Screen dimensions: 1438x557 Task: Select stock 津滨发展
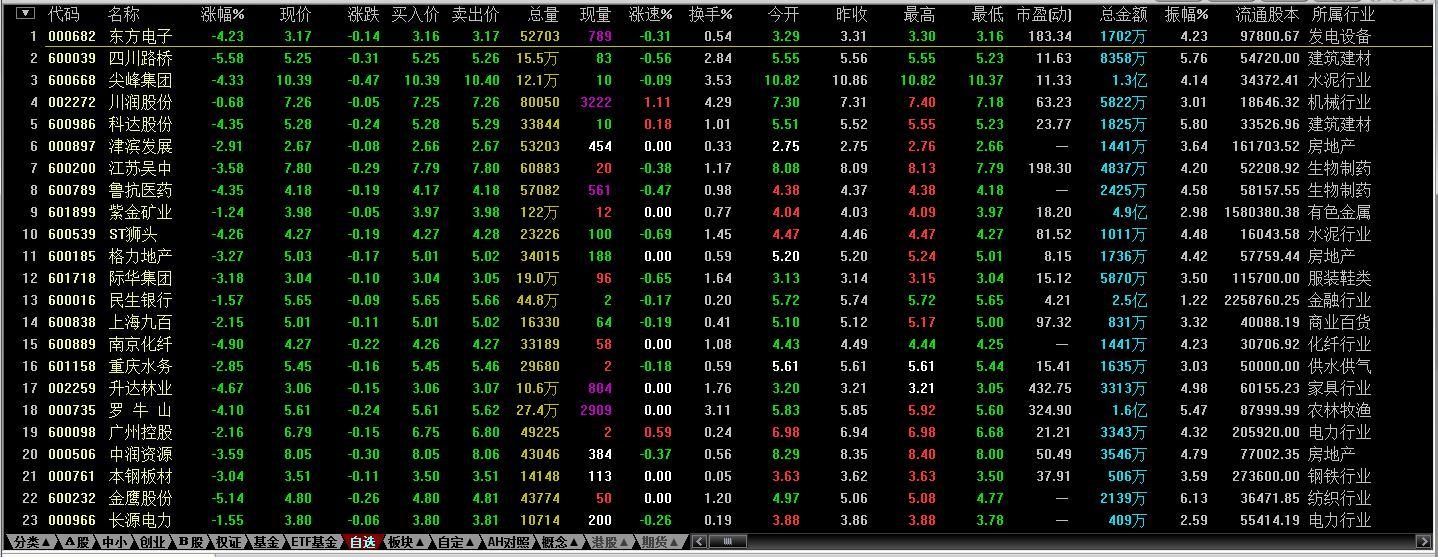coord(140,146)
